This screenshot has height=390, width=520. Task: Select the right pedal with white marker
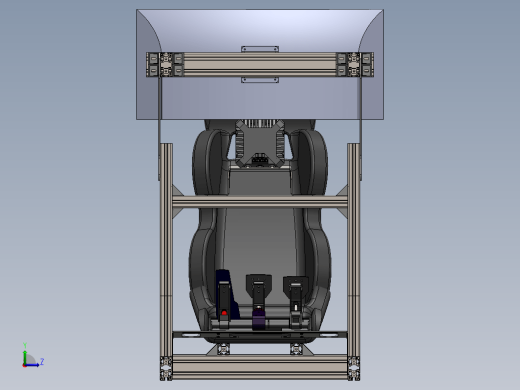(x=295, y=301)
